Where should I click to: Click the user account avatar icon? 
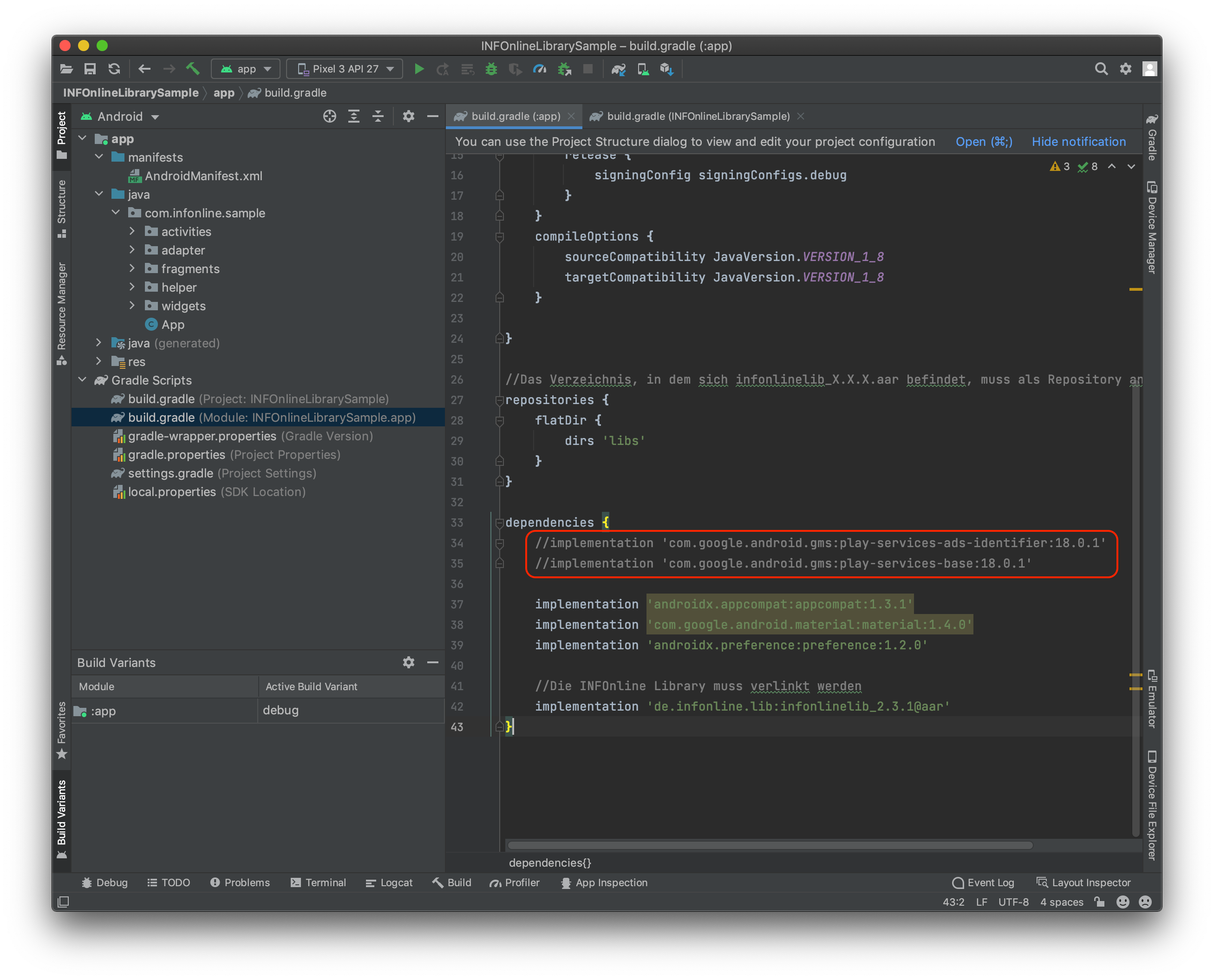click(1149, 69)
